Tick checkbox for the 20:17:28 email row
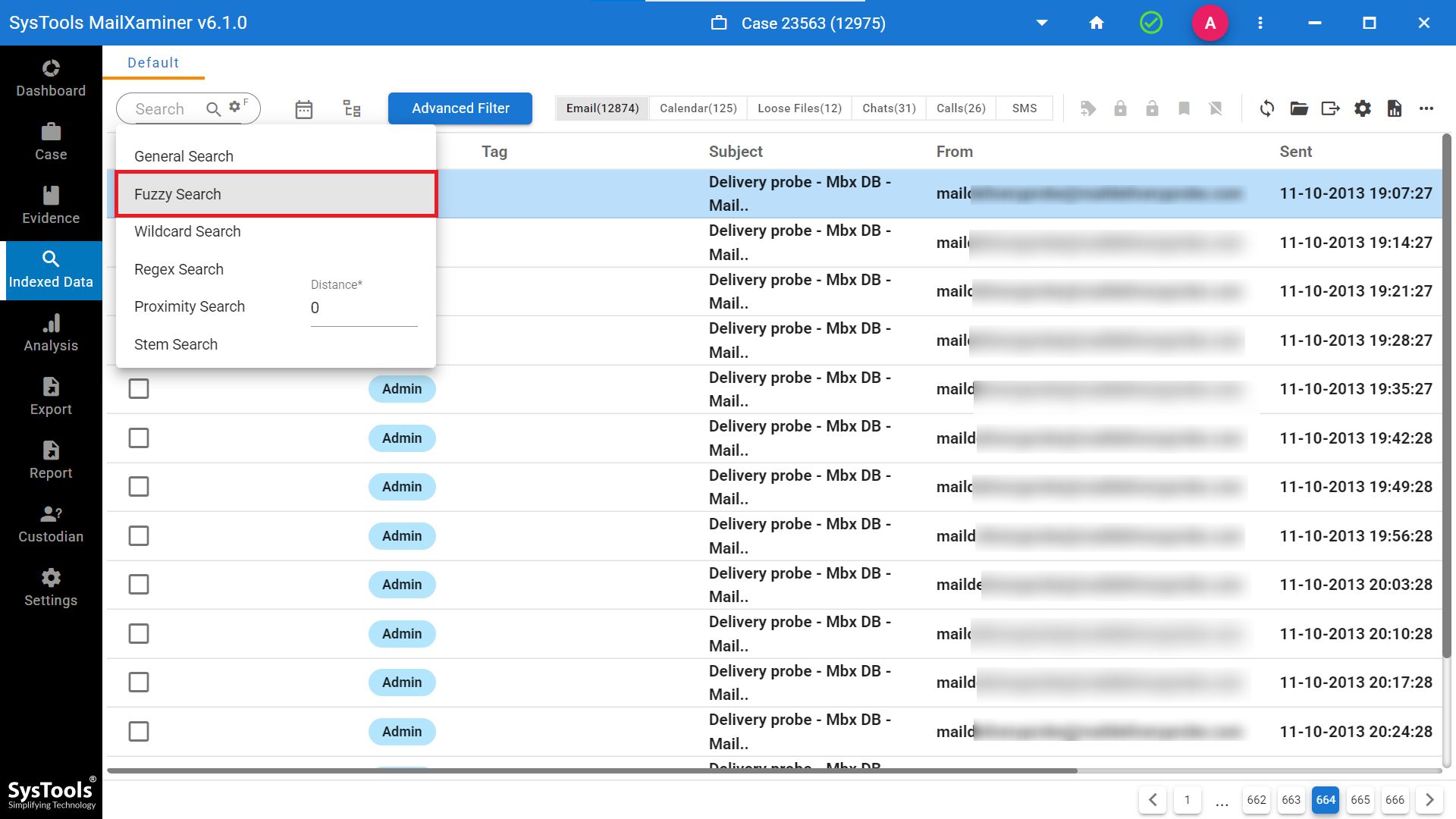 139,682
